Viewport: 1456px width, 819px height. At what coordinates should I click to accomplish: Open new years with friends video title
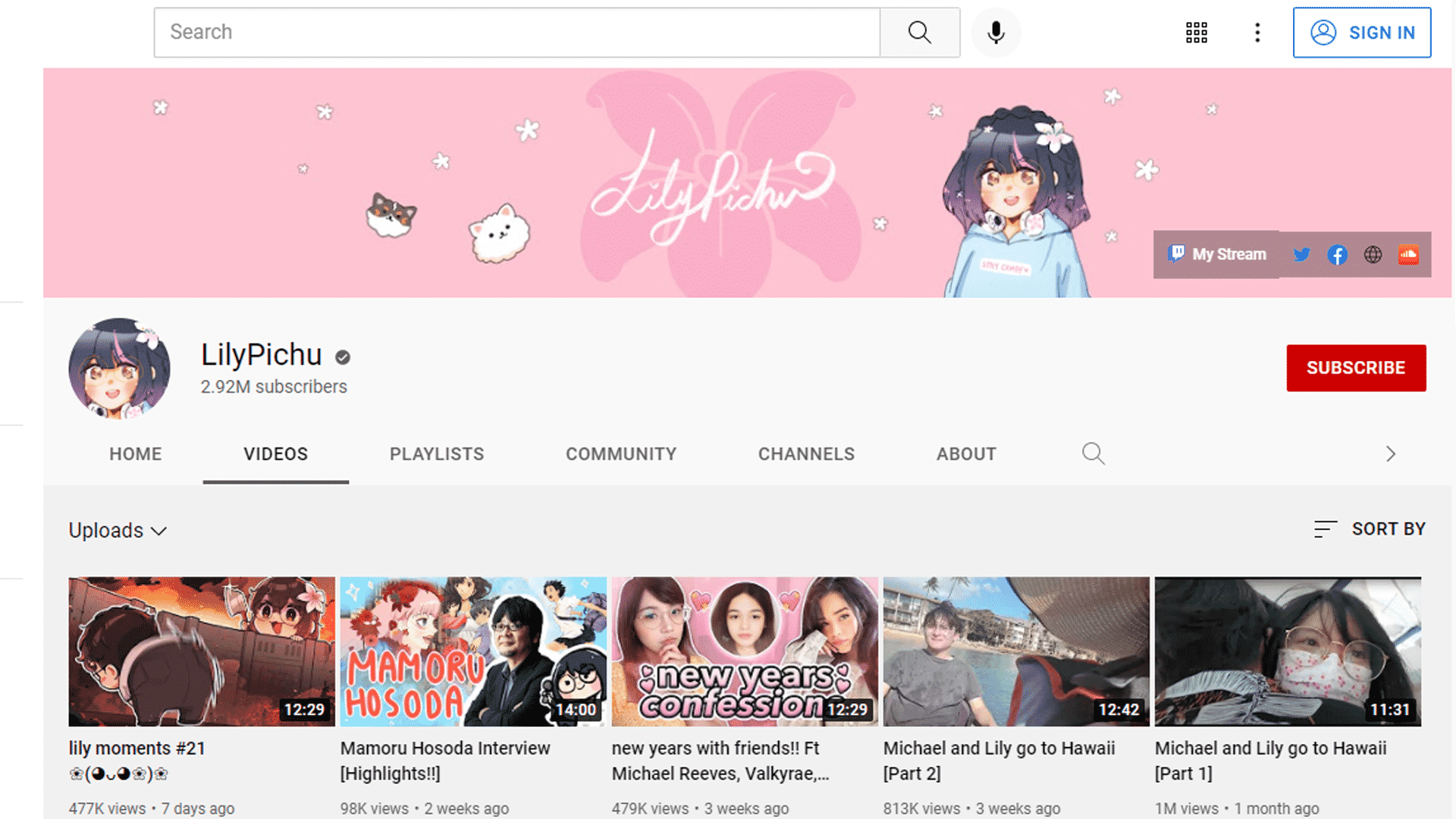tap(720, 761)
